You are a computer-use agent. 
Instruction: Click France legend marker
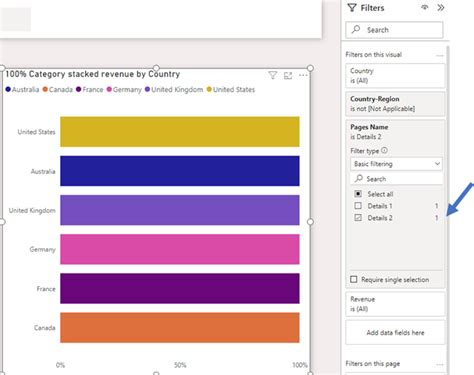(78, 89)
